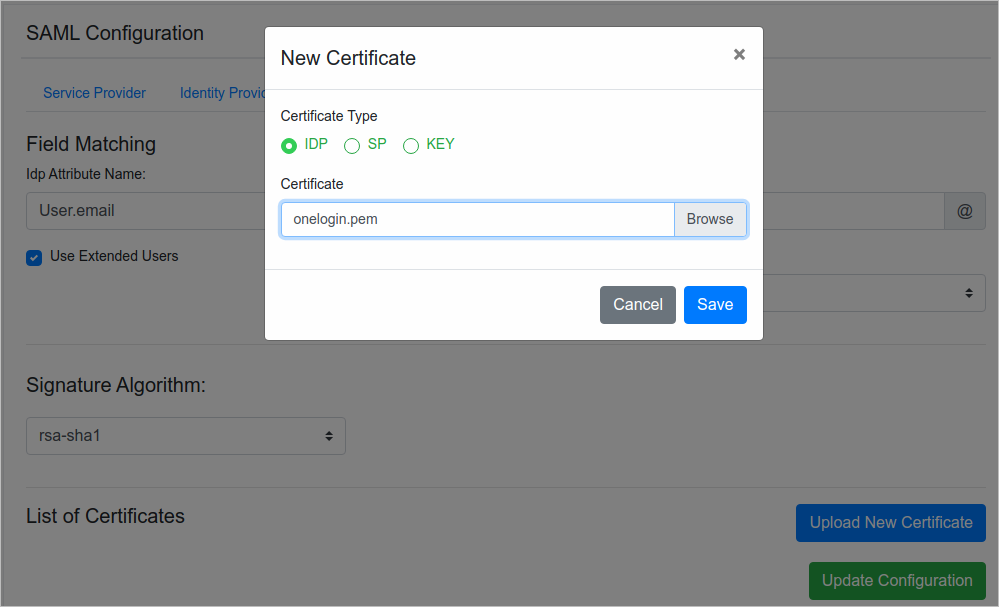The width and height of the screenshot is (999, 607).
Task: Select the IDP certificate type radio button
Action: coord(289,146)
